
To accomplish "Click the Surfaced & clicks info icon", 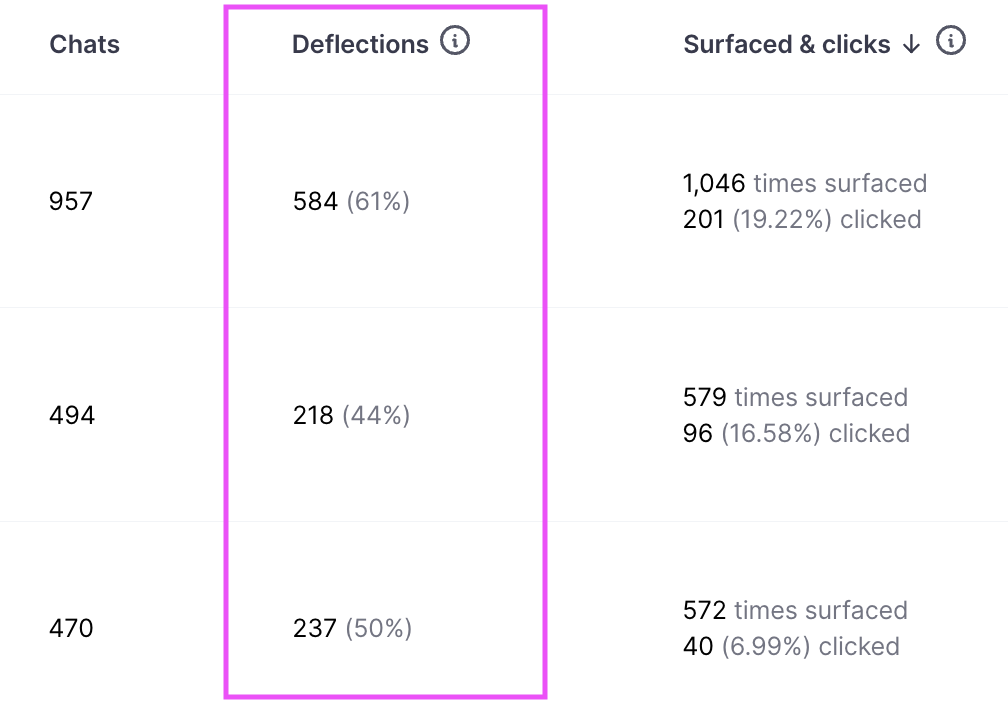I will click(951, 41).
